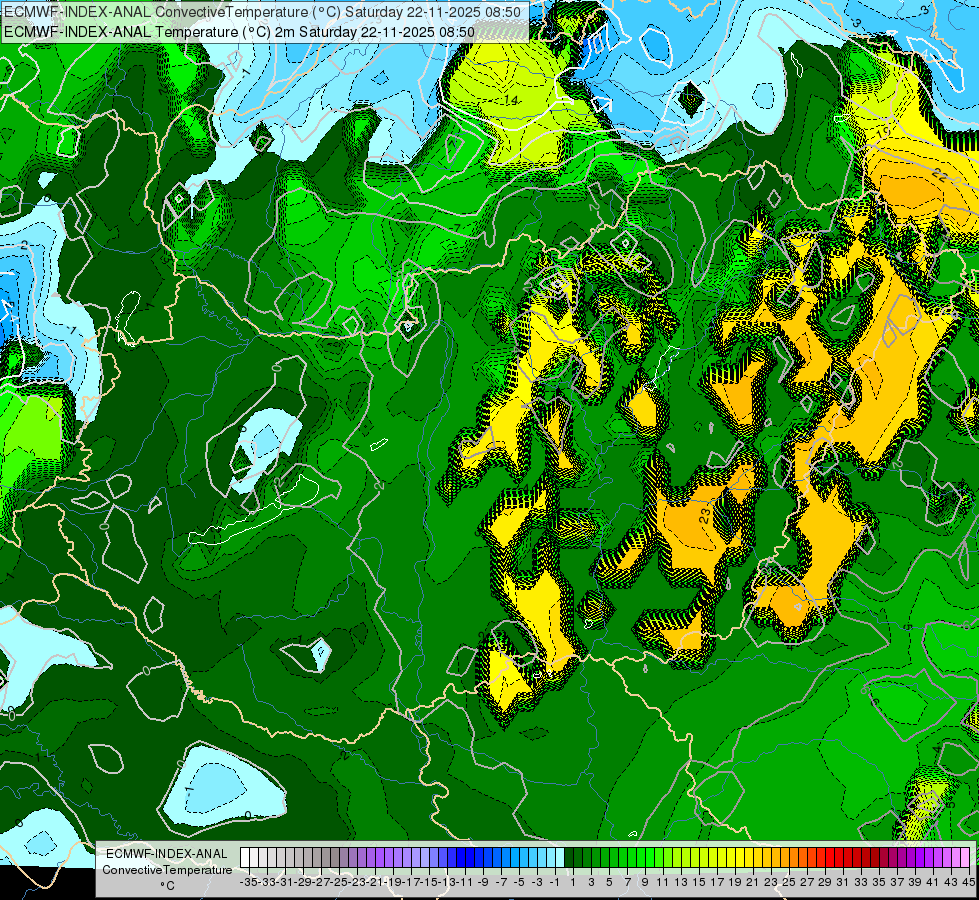
Task: Select the legend swatch above label 23
Action: pyautogui.click(x=767, y=857)
